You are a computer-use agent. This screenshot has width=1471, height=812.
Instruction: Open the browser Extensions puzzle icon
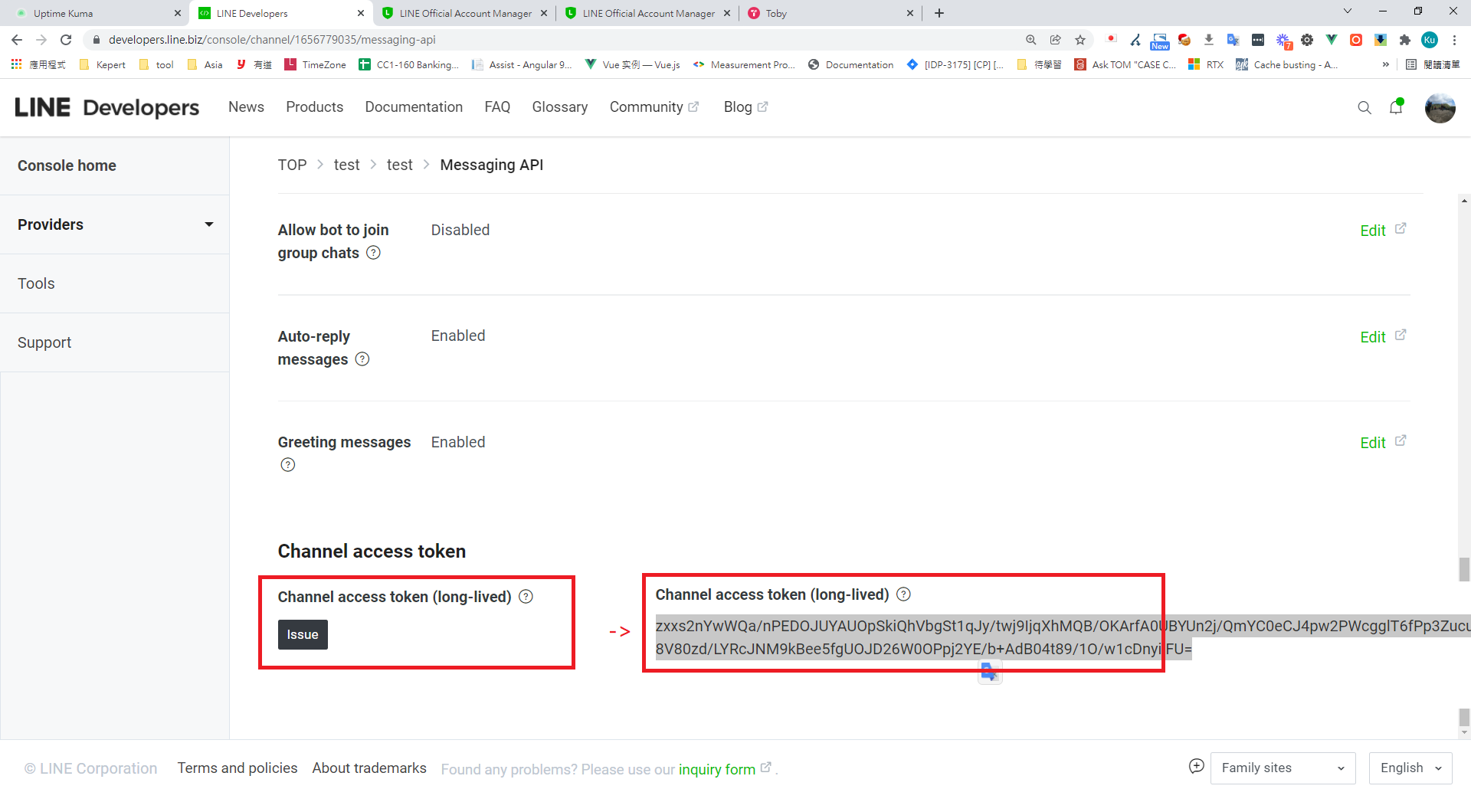(1404, 40)
